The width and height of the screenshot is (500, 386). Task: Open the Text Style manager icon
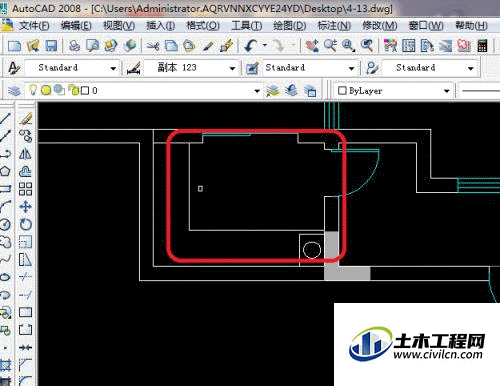14,68
